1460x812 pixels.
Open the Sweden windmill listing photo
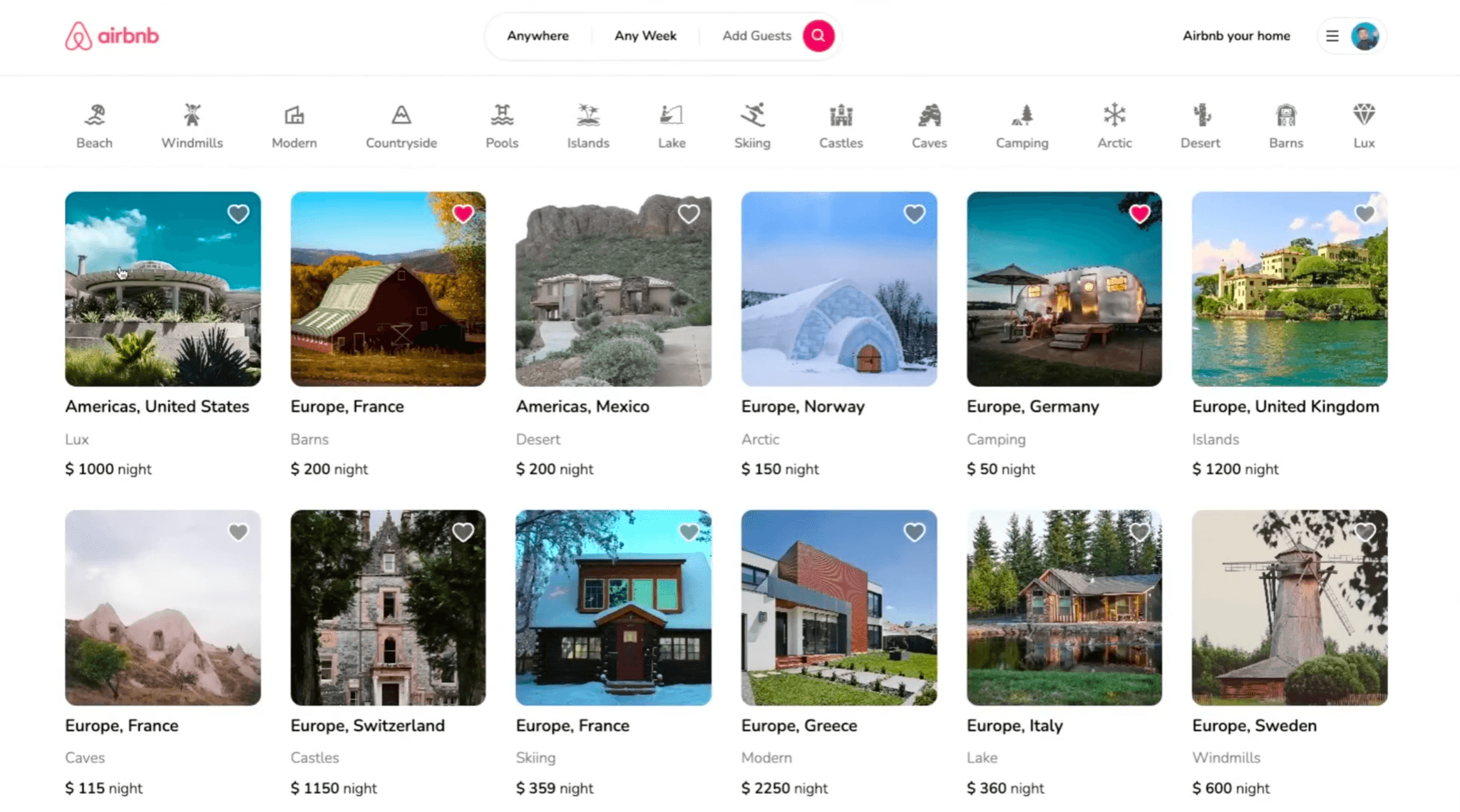pyautogui.click(x=1290, y=607)
